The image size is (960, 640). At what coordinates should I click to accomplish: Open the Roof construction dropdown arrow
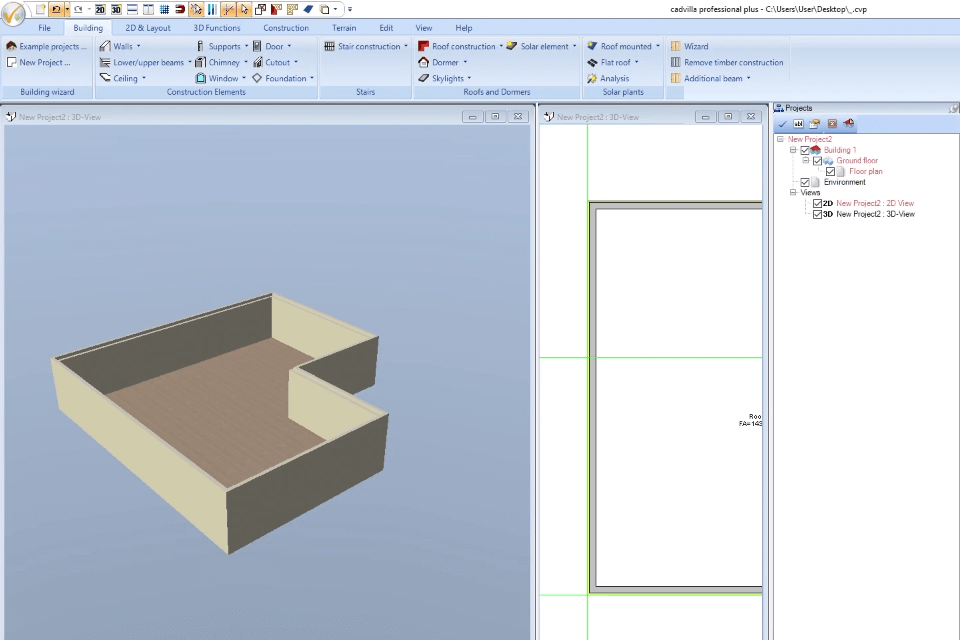tap(501, 46)
